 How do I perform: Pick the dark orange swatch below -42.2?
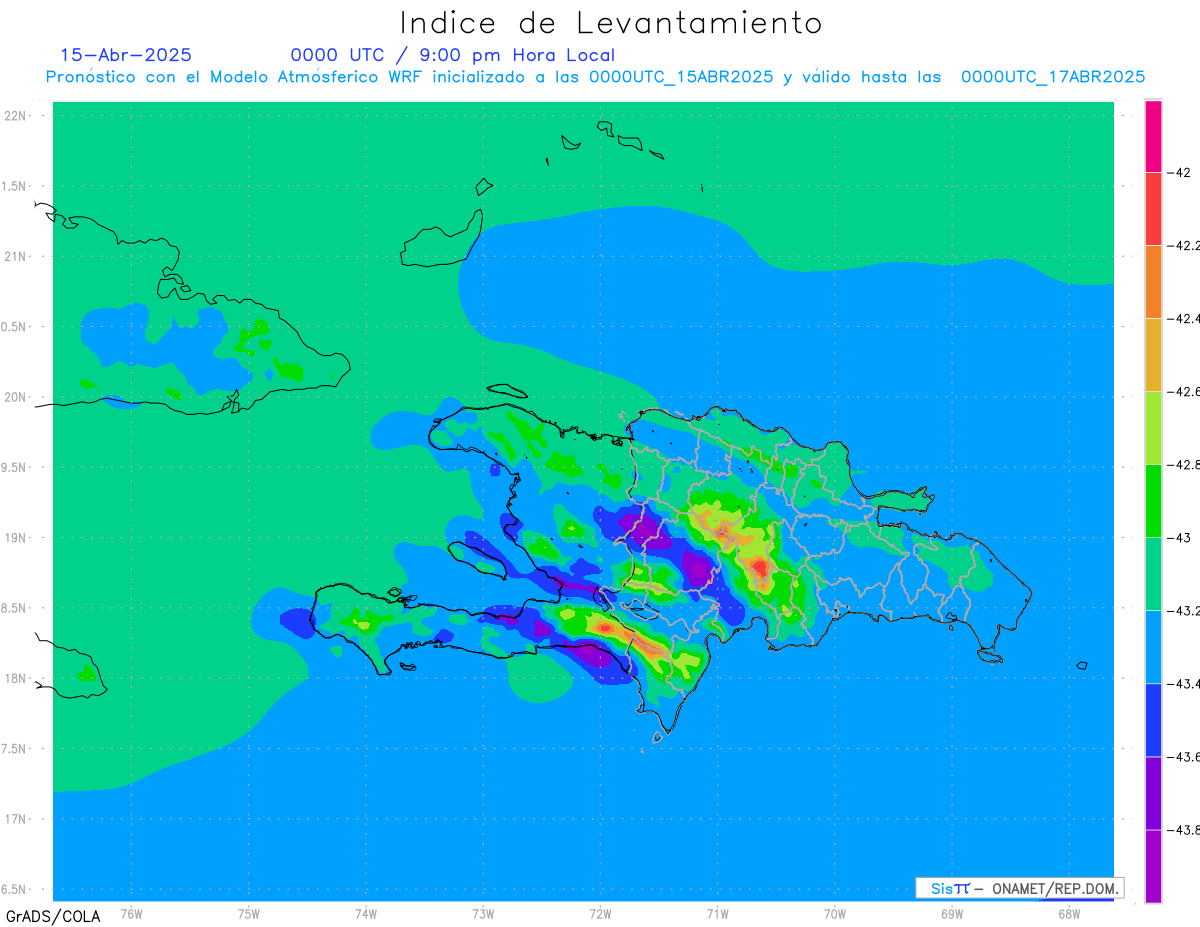1153,281
